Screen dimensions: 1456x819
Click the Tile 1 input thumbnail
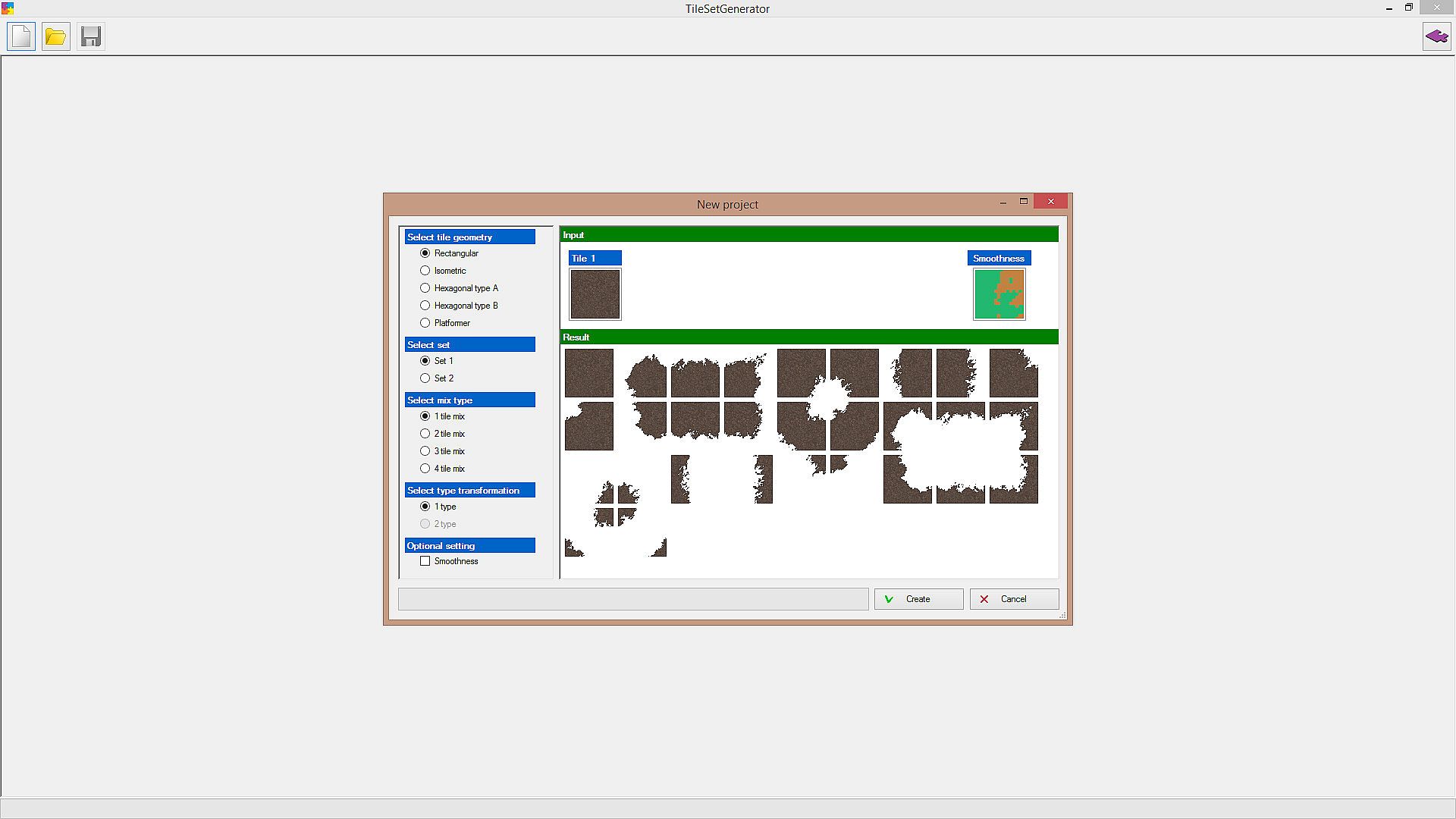click(x=595, y=294)
